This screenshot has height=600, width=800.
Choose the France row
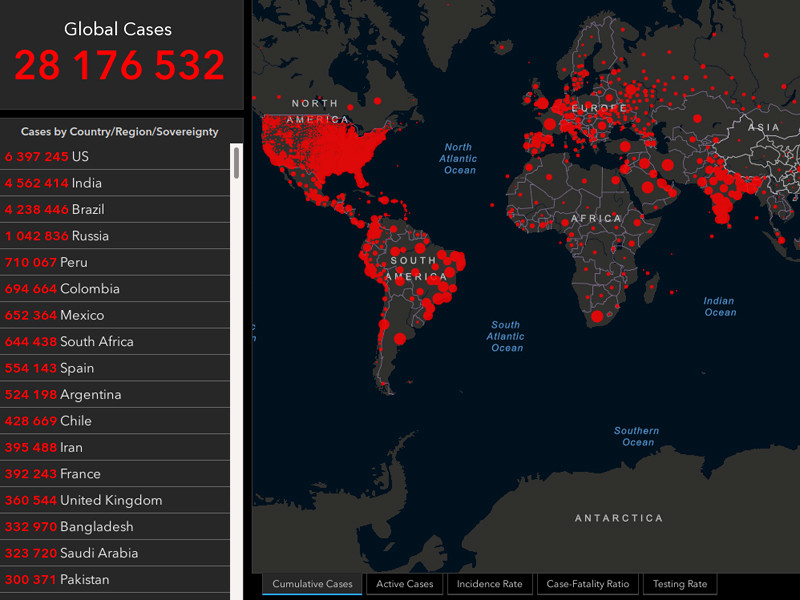coord(115,474)
